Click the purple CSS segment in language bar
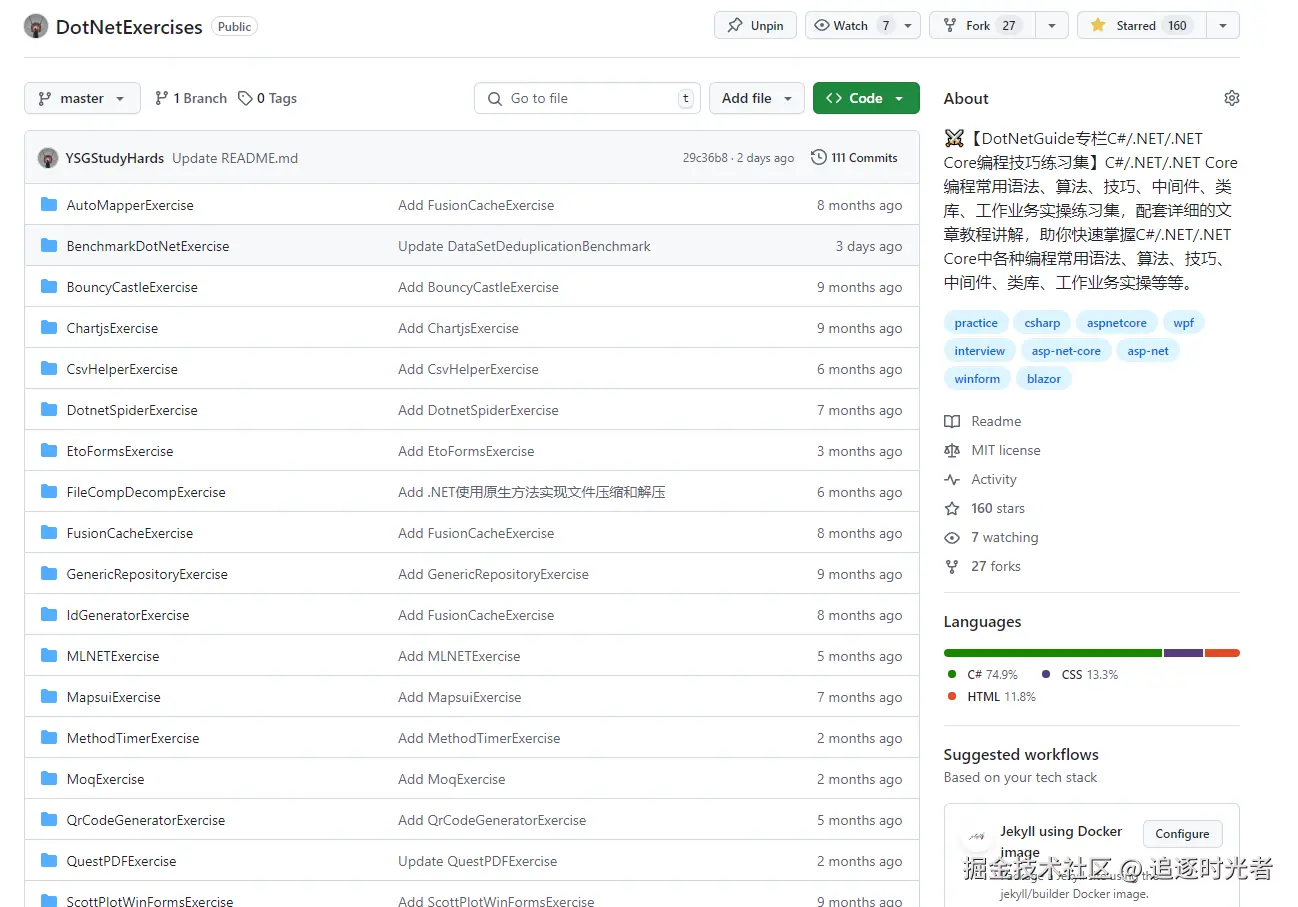The image size is (1298, 907). point(1183,653)
